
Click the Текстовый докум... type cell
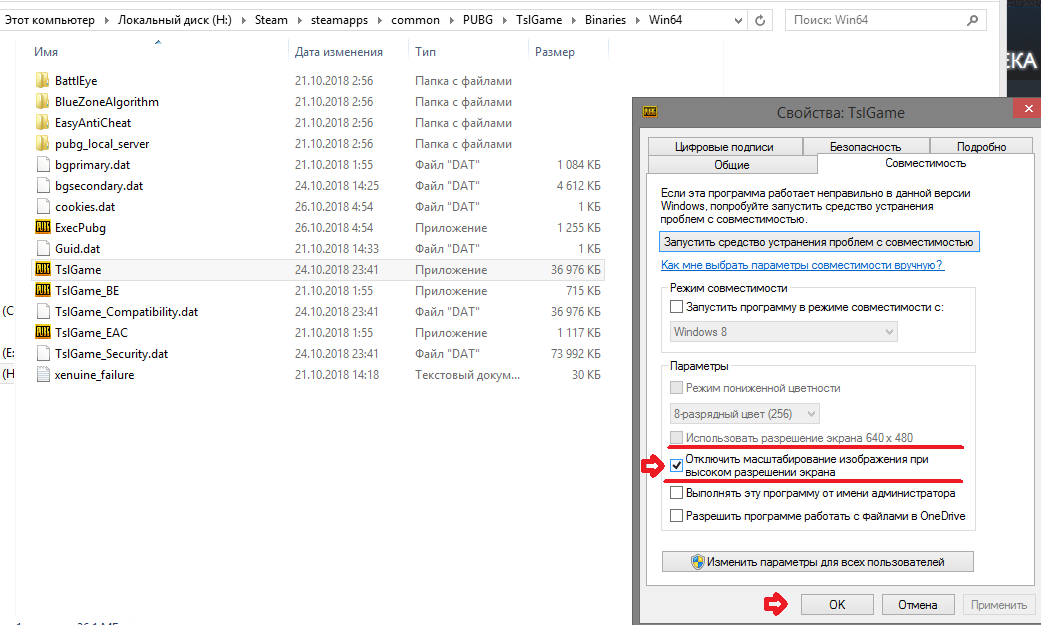coord(467,375)
